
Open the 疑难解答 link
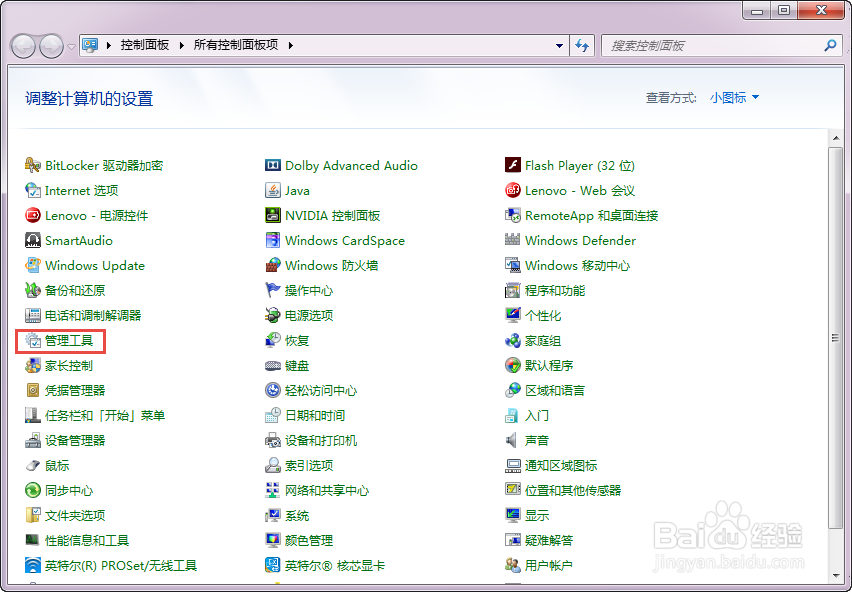tap(549, 540)
